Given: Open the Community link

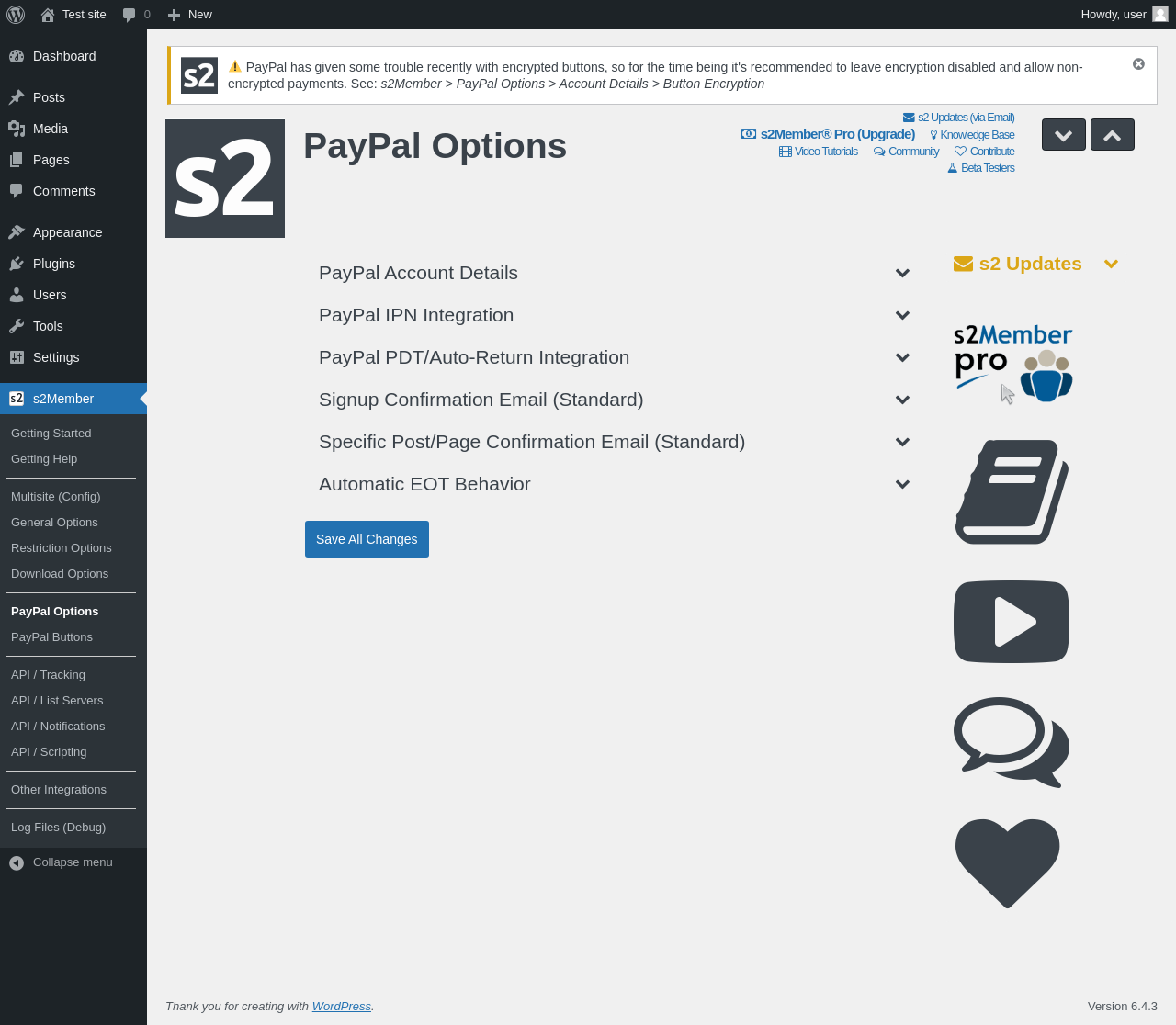Looking at the screenshot, I should [x=906, y=152].
